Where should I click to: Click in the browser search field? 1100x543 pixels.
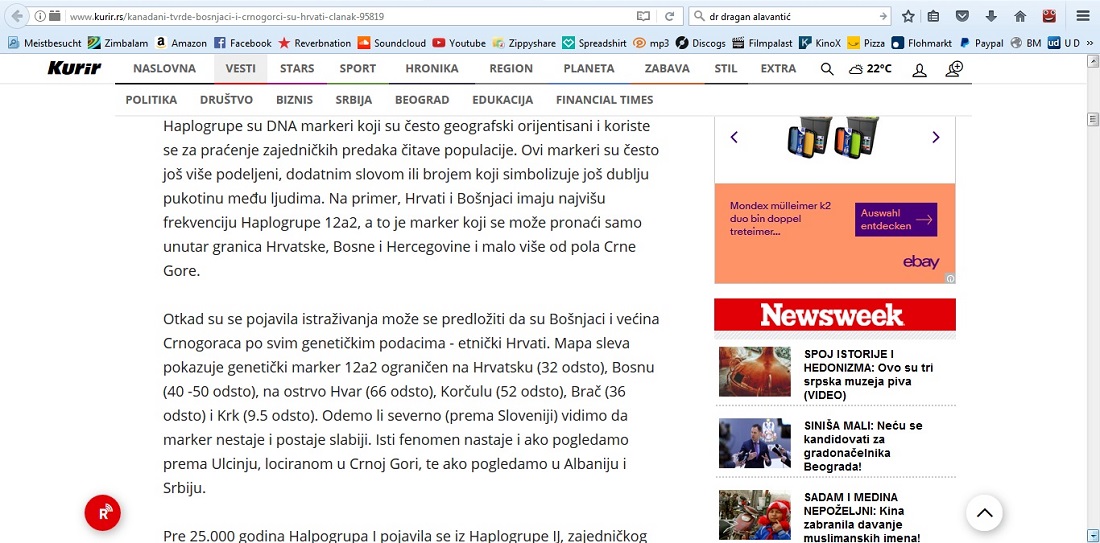coord(785,16)
